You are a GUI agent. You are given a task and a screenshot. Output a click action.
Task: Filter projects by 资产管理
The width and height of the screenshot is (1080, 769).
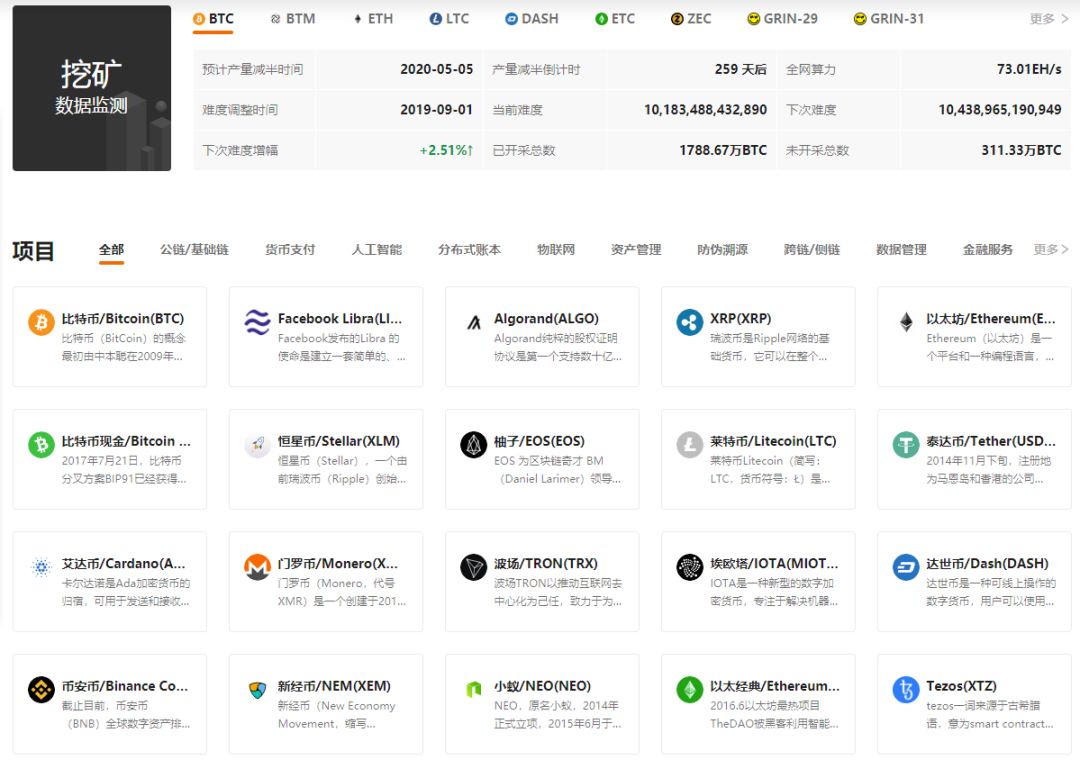636,249
